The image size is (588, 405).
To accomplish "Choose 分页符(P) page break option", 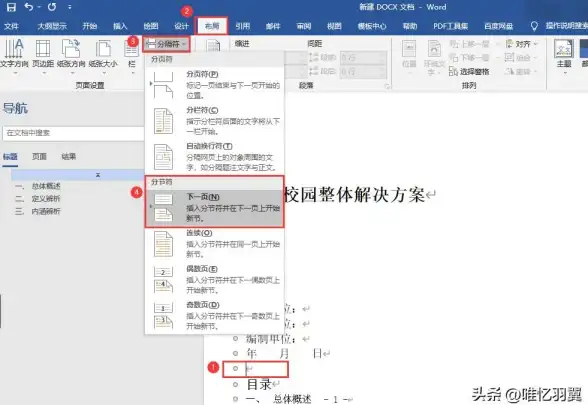I will coord(214,85).
